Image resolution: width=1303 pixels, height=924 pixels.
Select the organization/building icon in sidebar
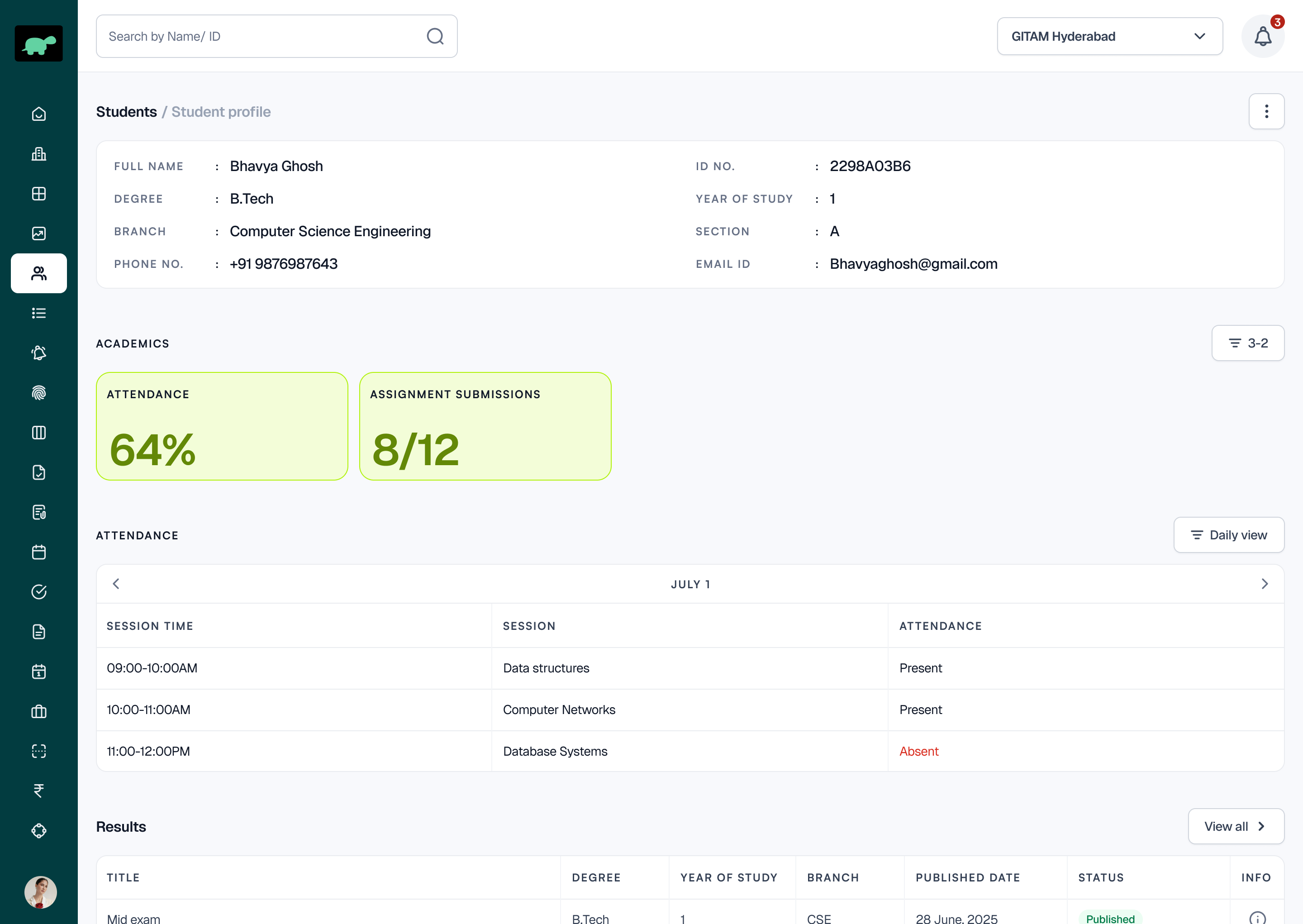pos(38,153)
